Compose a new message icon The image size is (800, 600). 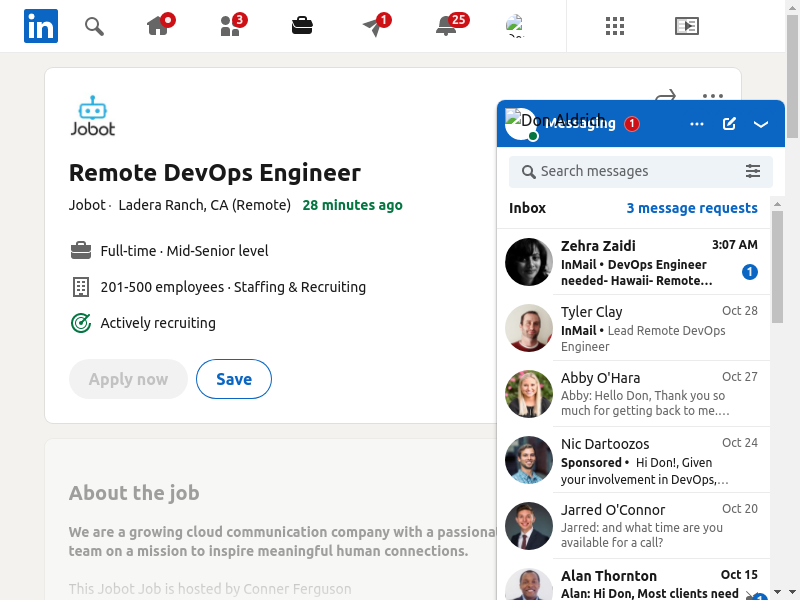coord(729,124)
